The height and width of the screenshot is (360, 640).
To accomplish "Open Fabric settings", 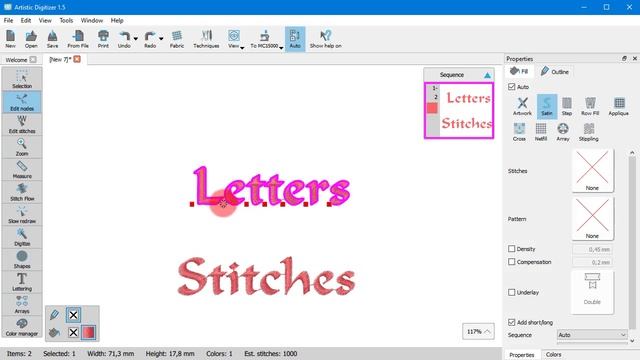I will pos(177,39).
